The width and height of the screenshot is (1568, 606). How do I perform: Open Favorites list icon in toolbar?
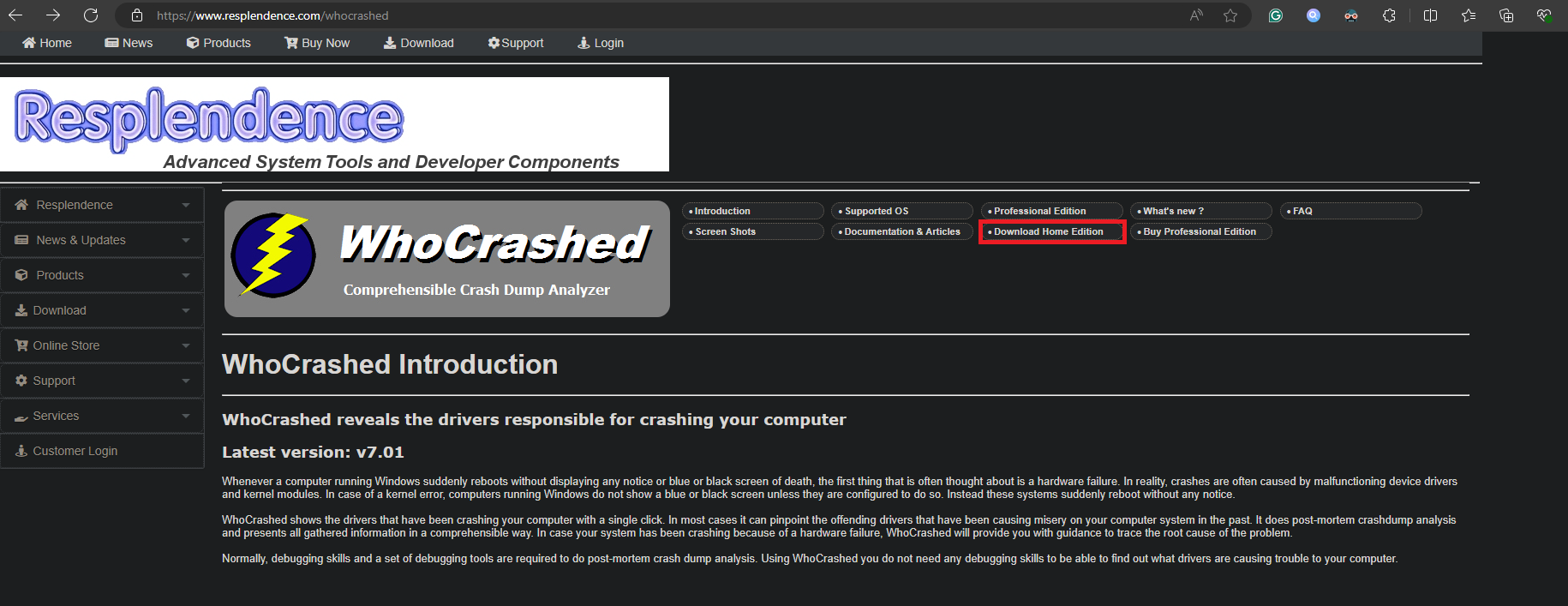pos(1469,15)
